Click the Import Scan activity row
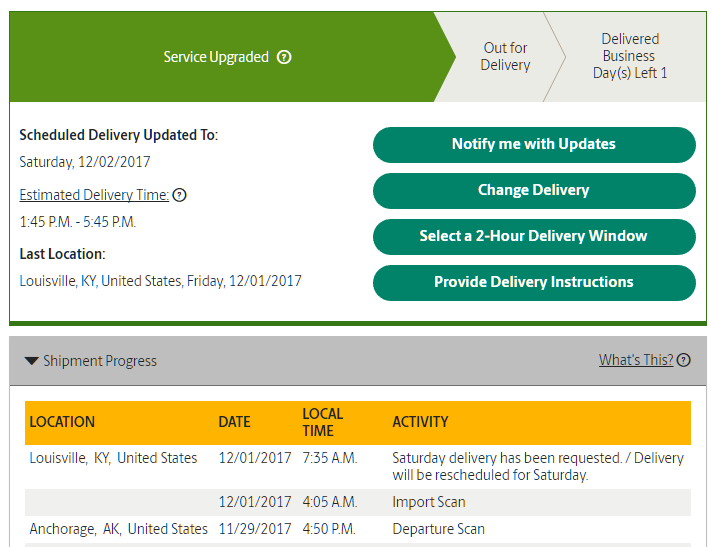 429,502
